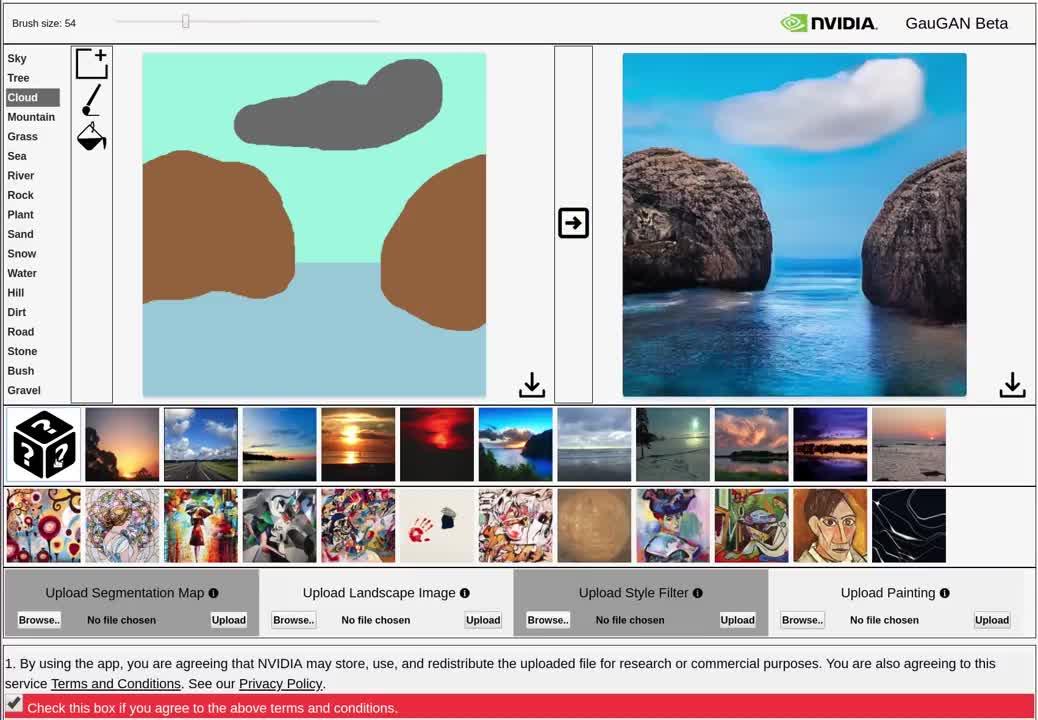
Task: Choose the Grass label
Action: 22,137
